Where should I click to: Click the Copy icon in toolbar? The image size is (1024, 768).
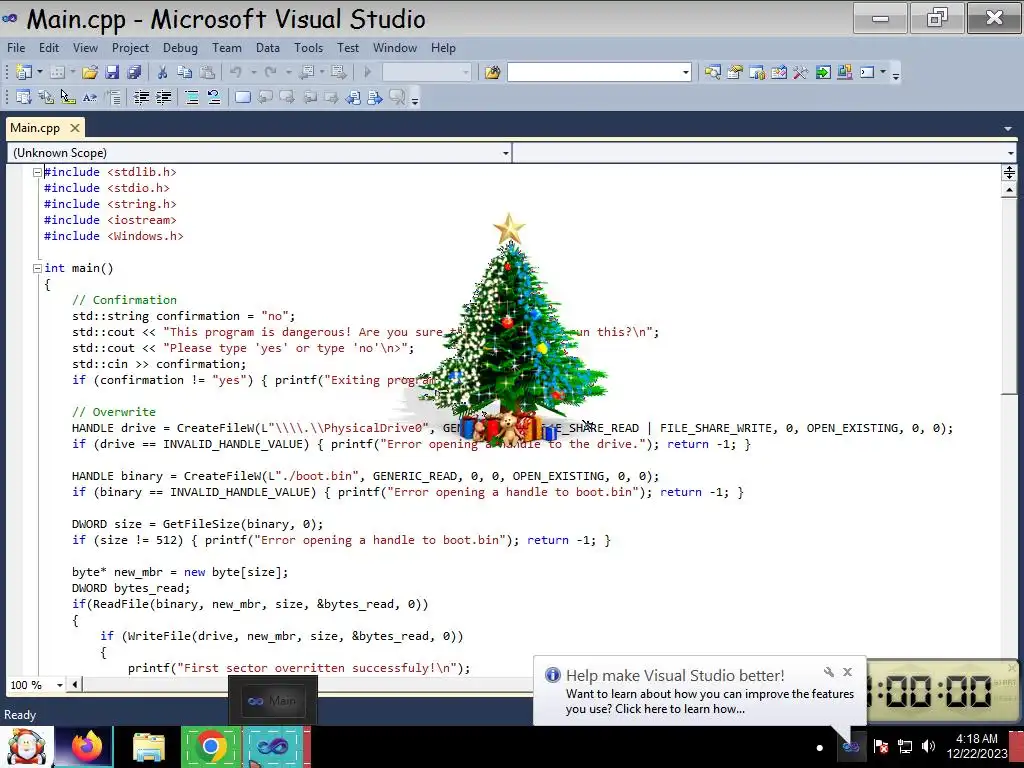pyautogui.click(x=184, y=72)
